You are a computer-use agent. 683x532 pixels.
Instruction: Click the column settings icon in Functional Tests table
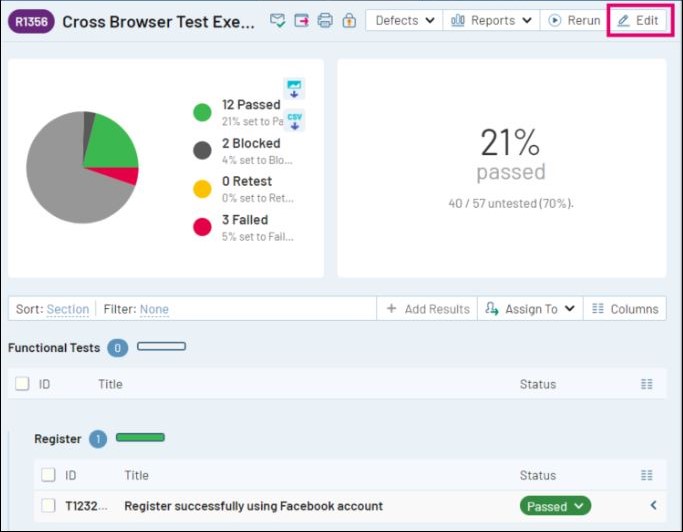(646, 384)
